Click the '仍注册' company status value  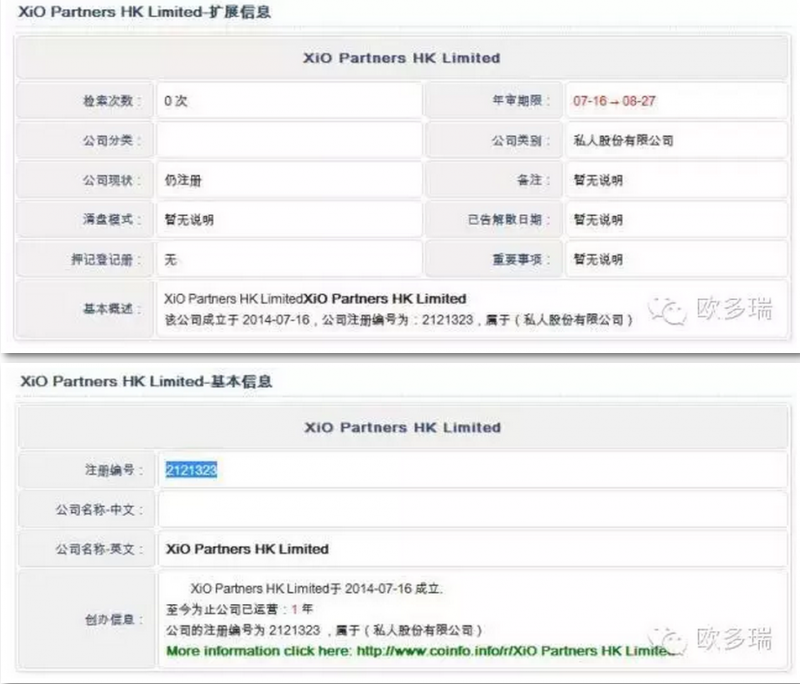click(183, 180)
